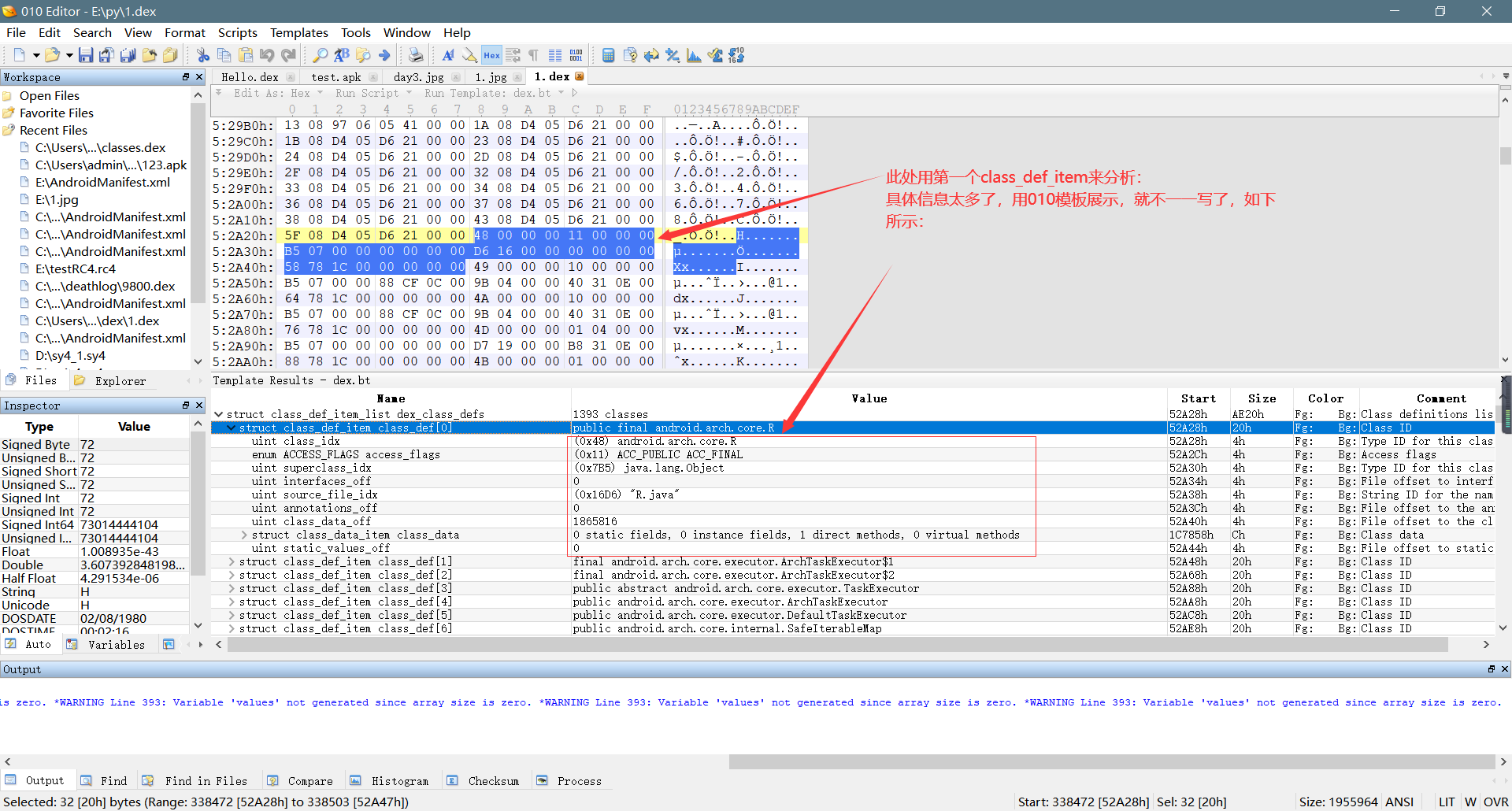This screenshot has height=811, width=1512.
Task: Click the Redo toolbar icon
Action: coord(288,55)
